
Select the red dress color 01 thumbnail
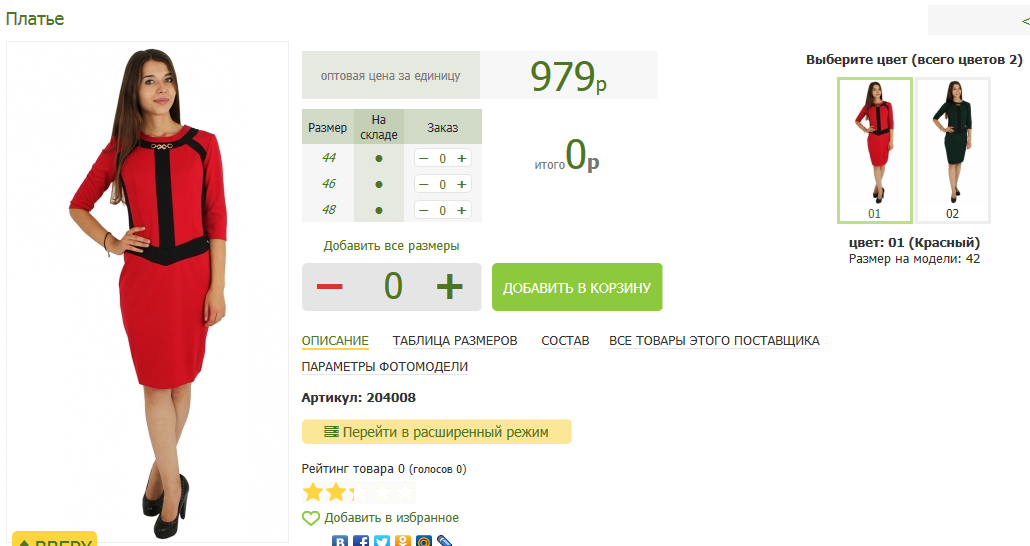874,150
